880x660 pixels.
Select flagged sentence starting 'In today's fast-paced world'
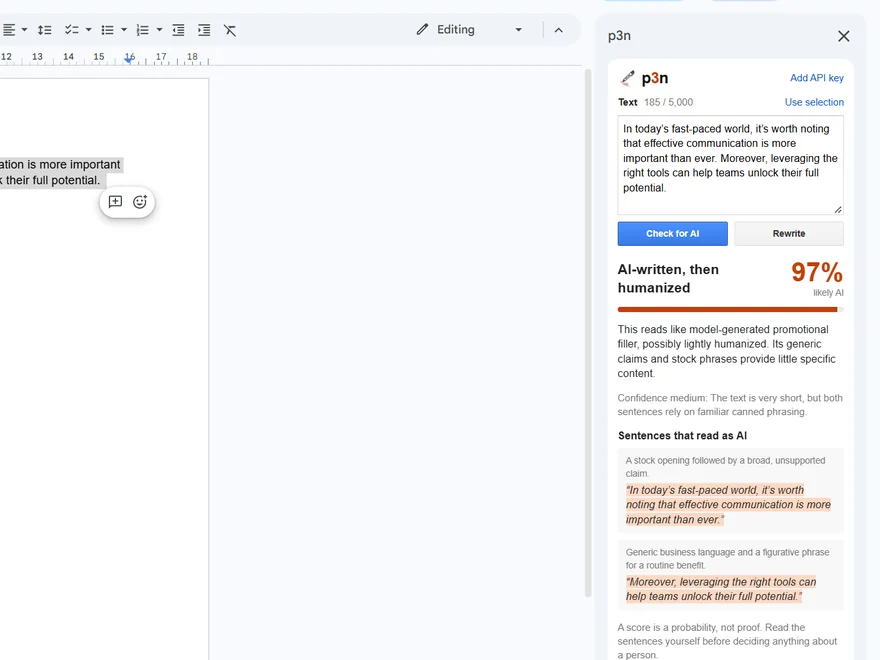[728, 505]
